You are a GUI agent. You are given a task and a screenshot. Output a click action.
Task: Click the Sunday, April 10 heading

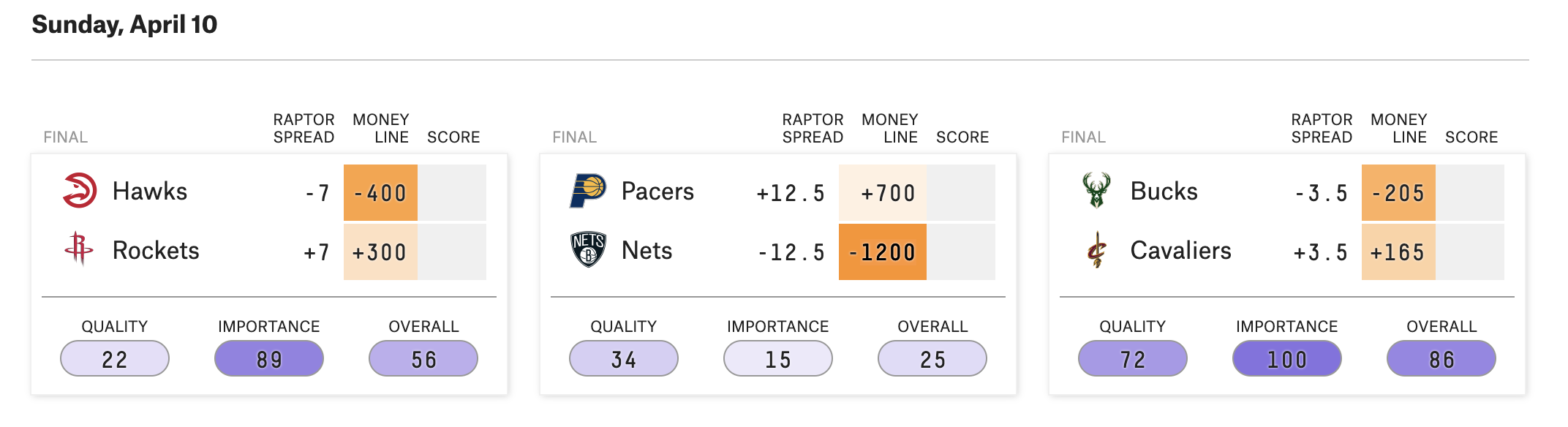coord(124,25)
